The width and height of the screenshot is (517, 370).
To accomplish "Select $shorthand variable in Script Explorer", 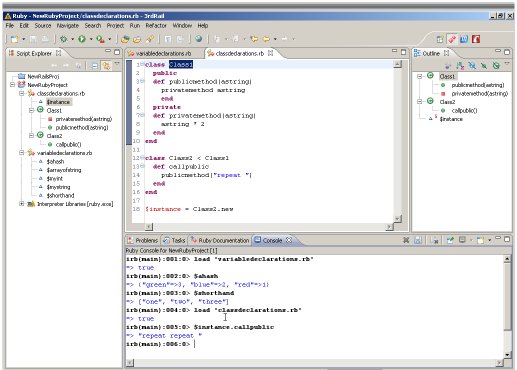I will pyautogui.click(x=60, y=195).
